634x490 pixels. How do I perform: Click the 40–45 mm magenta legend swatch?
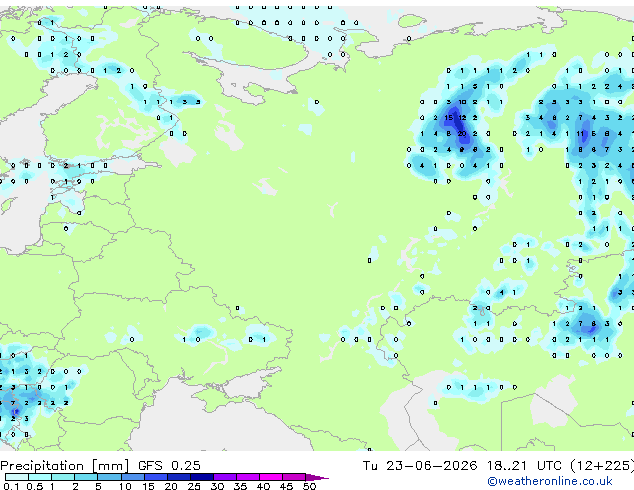tap(271, 477)
